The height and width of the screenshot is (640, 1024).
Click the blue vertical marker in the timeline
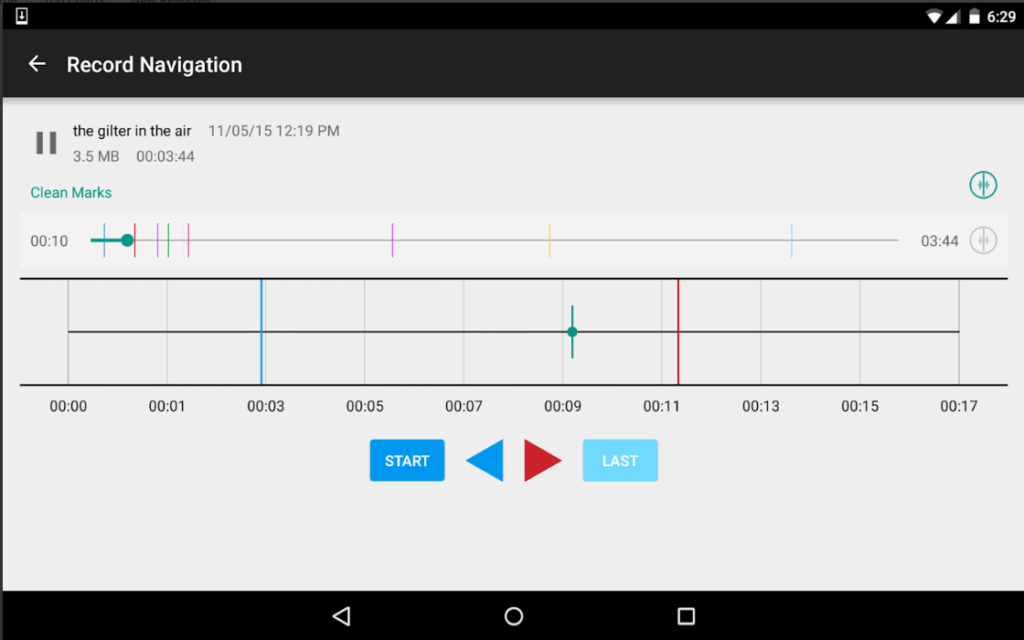tap(261, 331)
